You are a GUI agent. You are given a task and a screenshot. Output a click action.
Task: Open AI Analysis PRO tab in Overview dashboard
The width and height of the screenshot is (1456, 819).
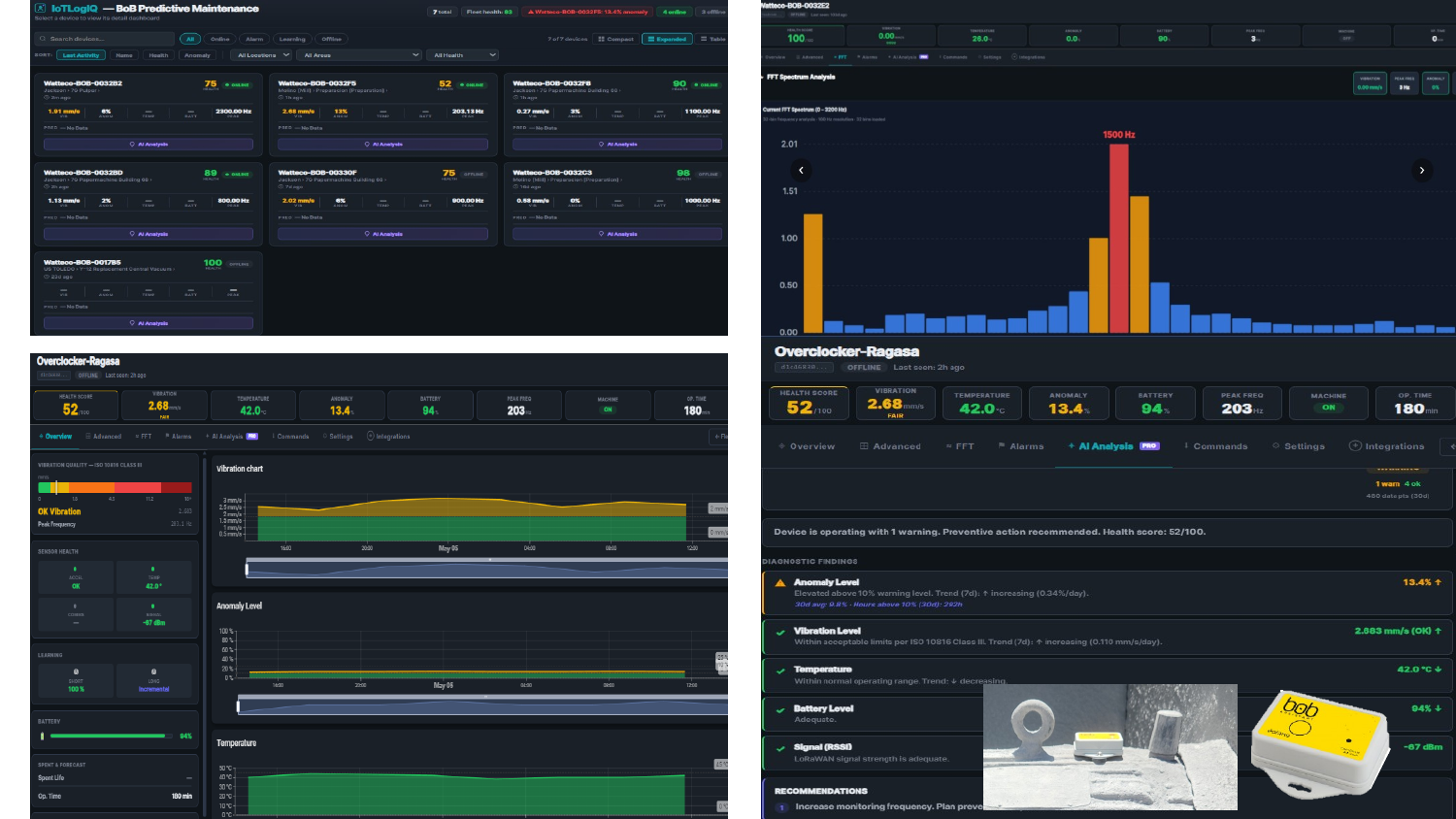(x=231, y=437)
